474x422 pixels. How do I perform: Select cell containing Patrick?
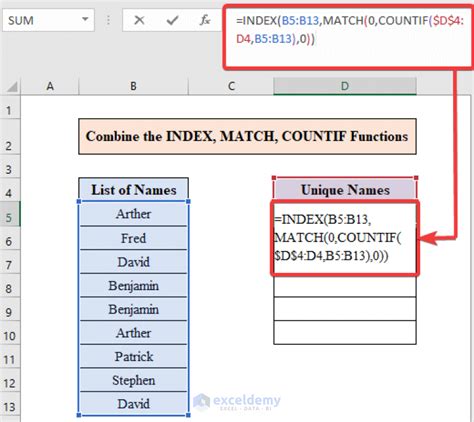(x=134, y=356)
